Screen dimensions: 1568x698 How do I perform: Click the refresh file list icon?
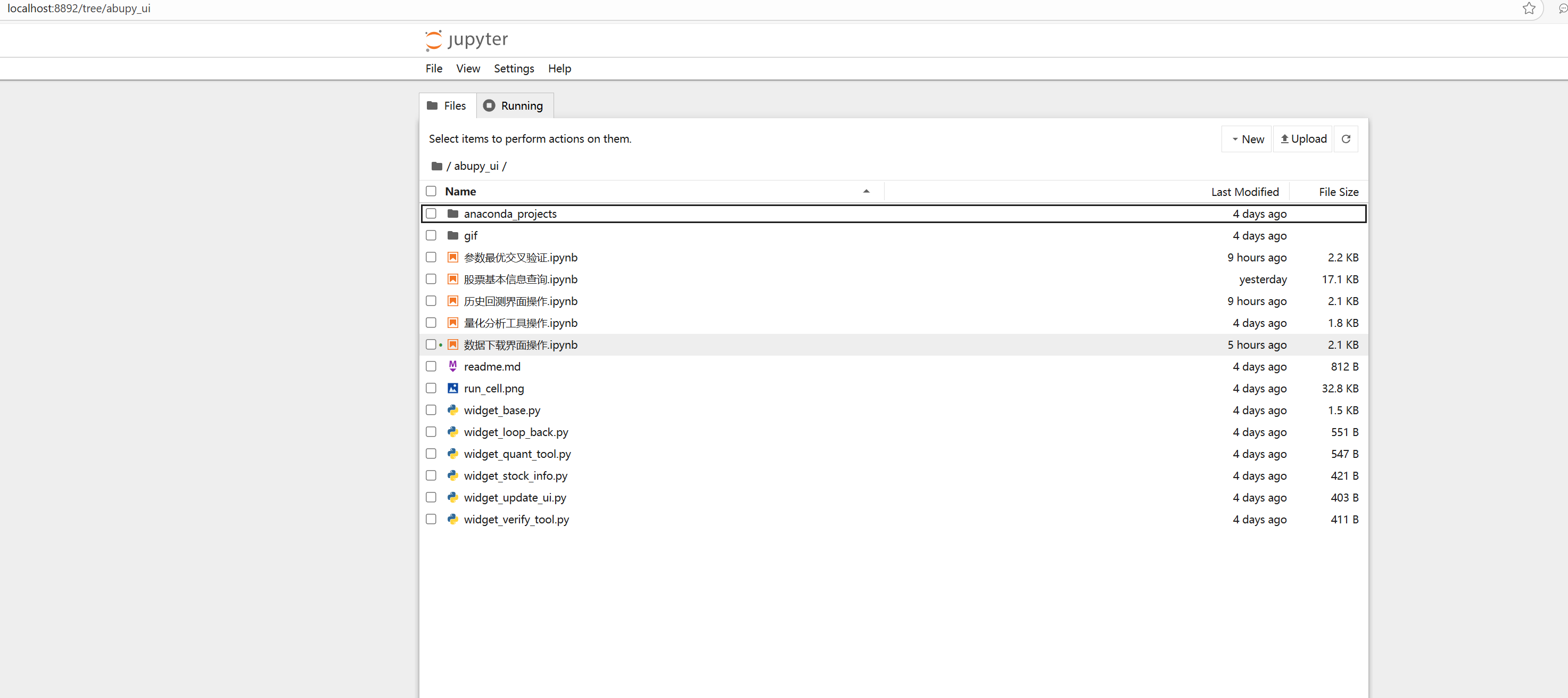tap(1346, 139)
